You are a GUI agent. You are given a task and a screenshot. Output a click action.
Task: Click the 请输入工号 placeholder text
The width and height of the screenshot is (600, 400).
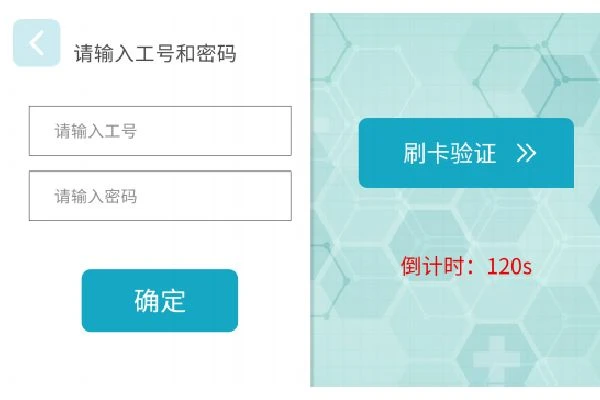coord(96,131)
